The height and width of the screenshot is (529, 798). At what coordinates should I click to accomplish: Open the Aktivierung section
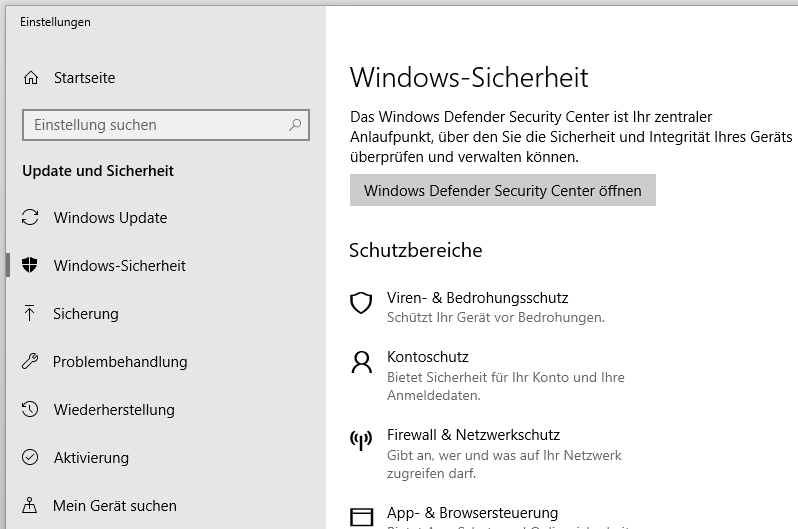(91, 458)
